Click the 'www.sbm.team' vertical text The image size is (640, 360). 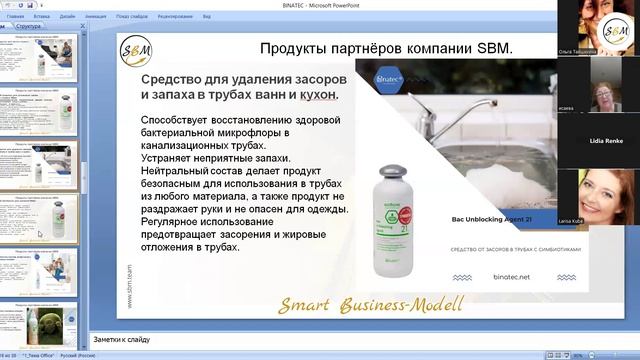tap(129, 286)
